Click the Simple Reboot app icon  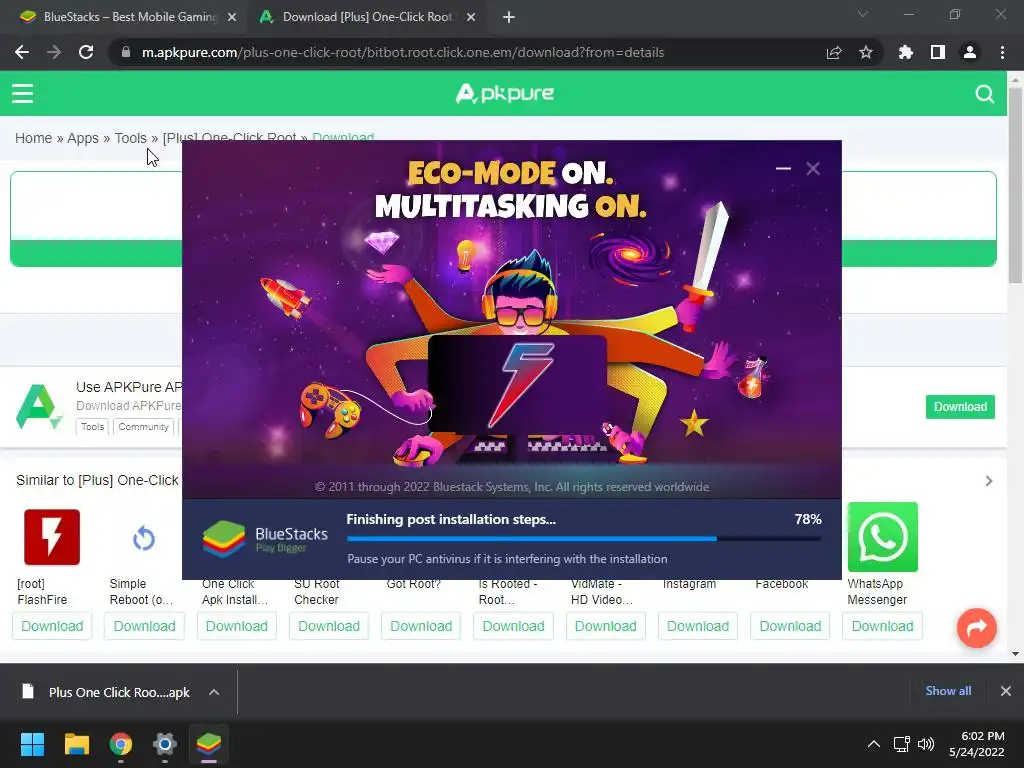(x=144, y=539)
